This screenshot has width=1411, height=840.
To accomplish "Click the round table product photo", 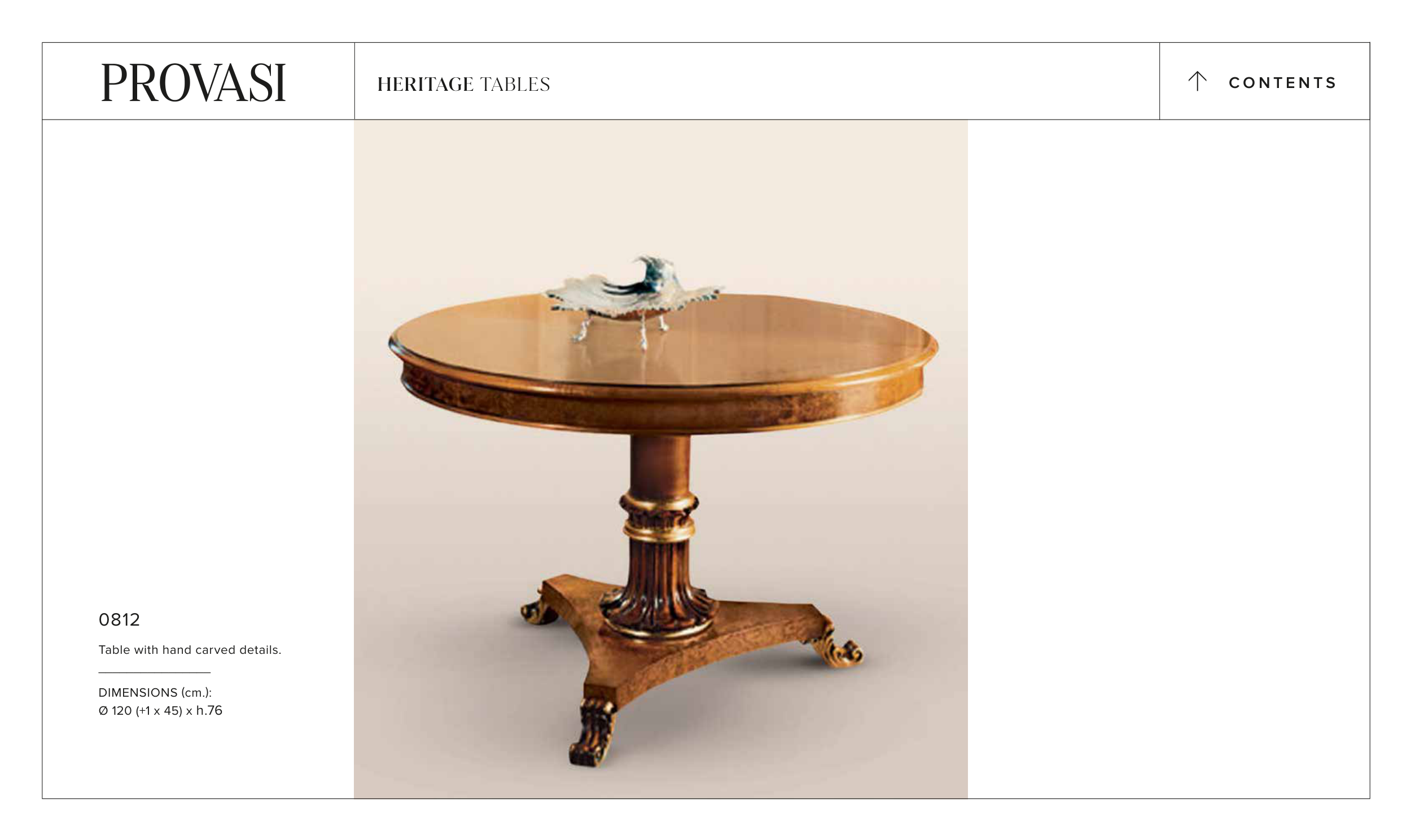I will (661, 459).
